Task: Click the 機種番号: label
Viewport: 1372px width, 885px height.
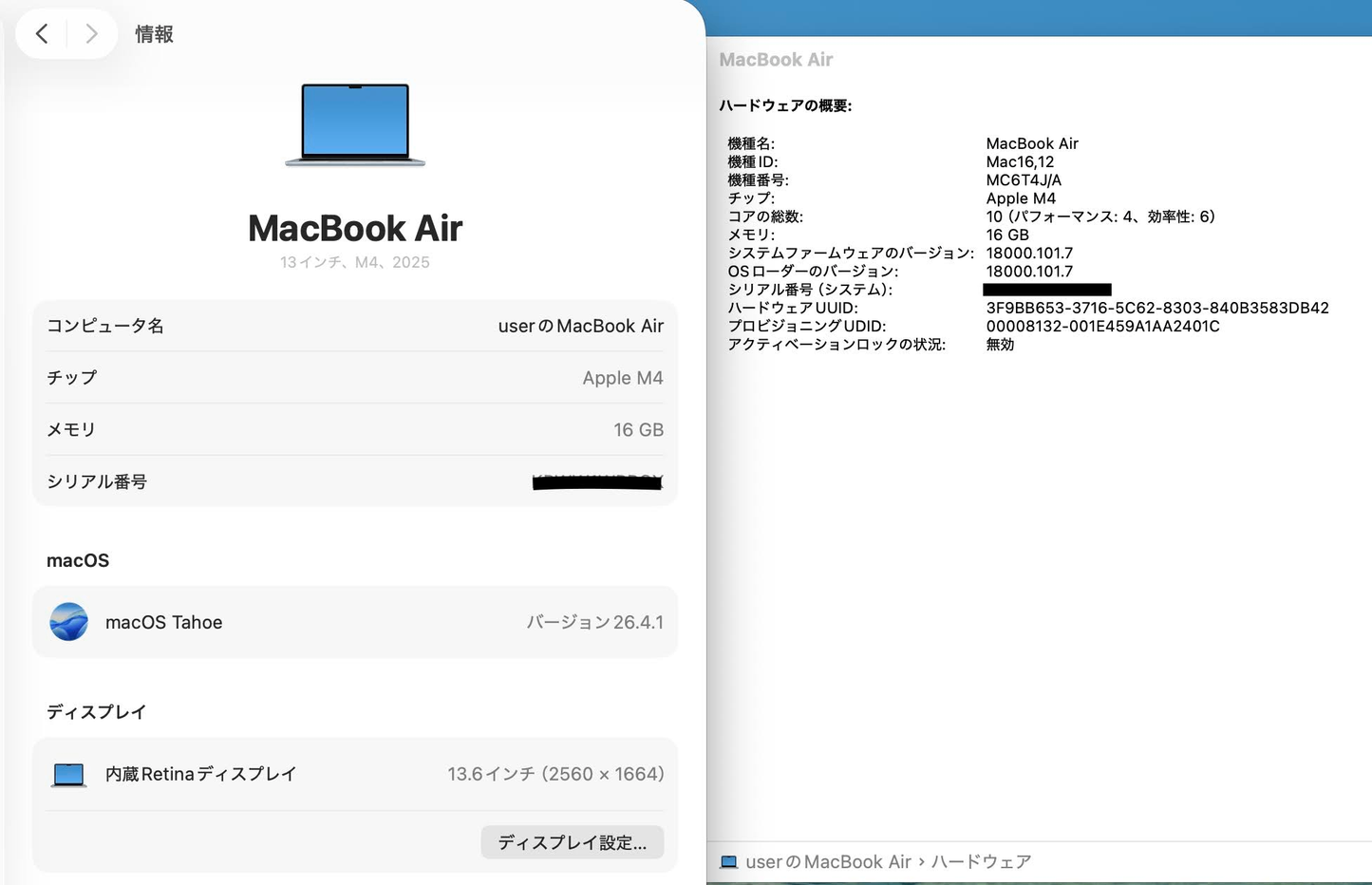Action: pos(758,180)
